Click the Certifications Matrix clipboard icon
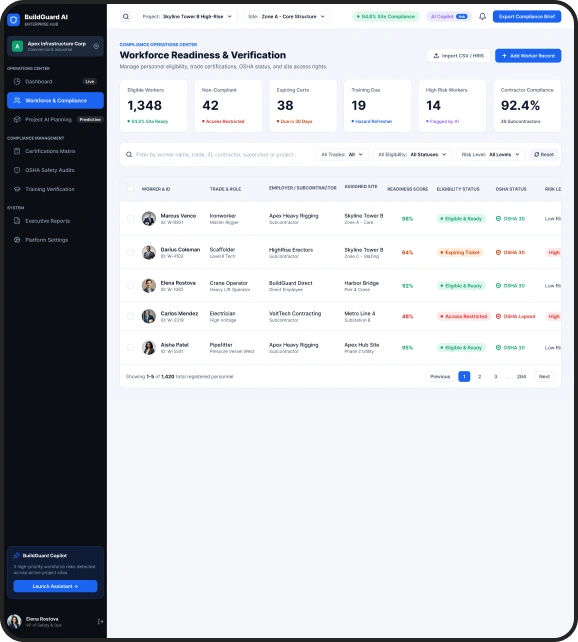Viewport: 578px width, 642px height. coord(17,151)
